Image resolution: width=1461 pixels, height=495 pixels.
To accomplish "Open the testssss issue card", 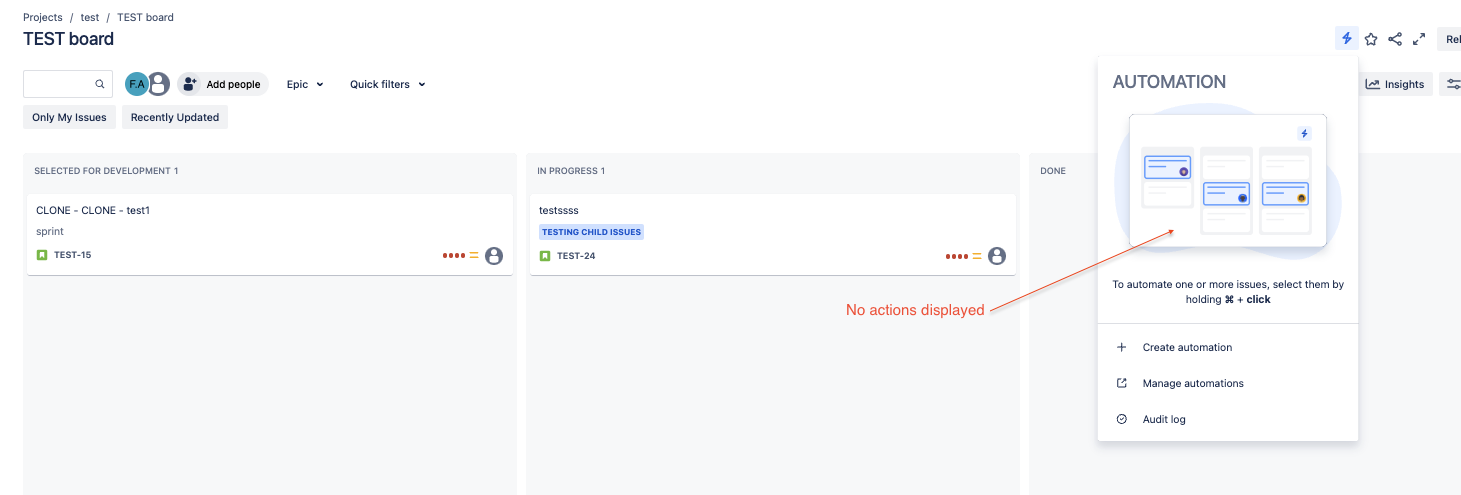I will (773, 234).
